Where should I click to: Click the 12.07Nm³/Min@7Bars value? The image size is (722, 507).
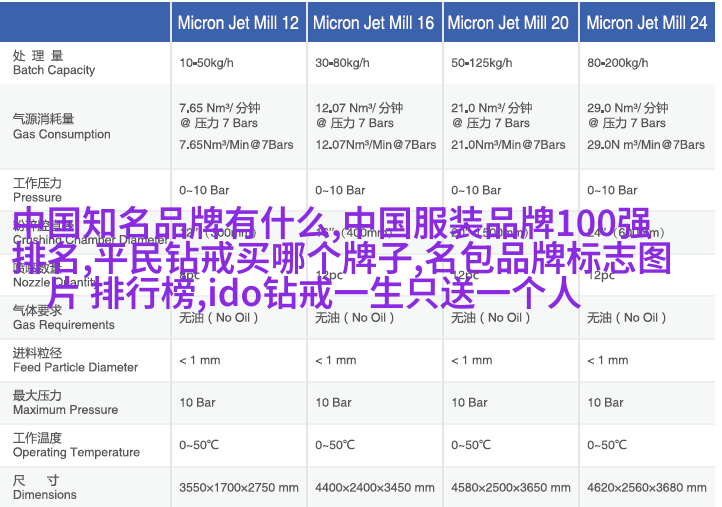pos(376,145)
